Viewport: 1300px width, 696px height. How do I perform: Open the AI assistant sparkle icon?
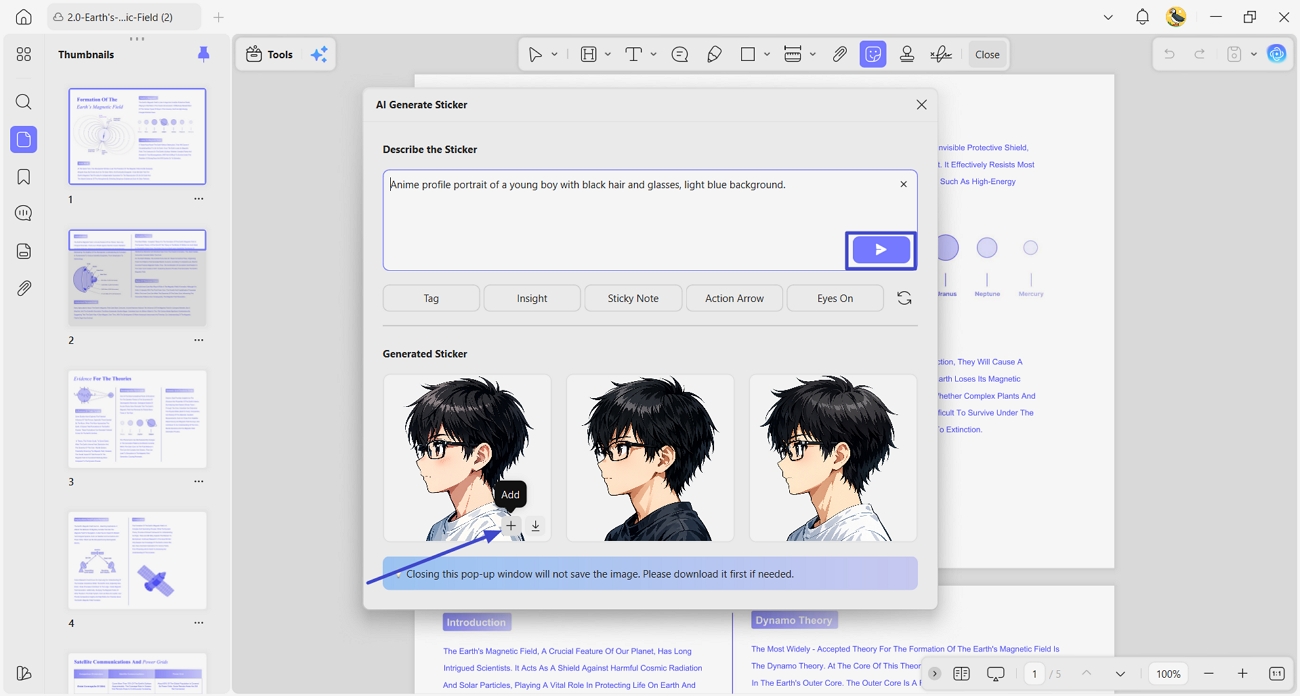(x=319, y=55)
